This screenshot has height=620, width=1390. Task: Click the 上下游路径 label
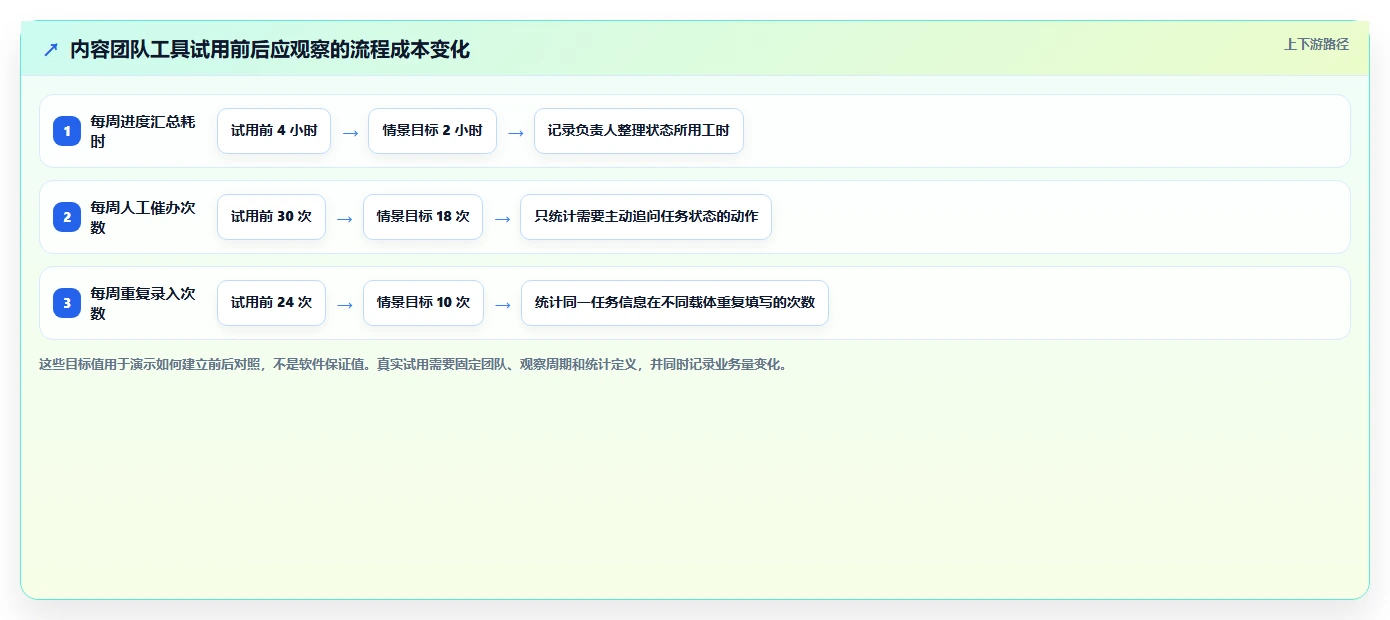click(1316, 44)
